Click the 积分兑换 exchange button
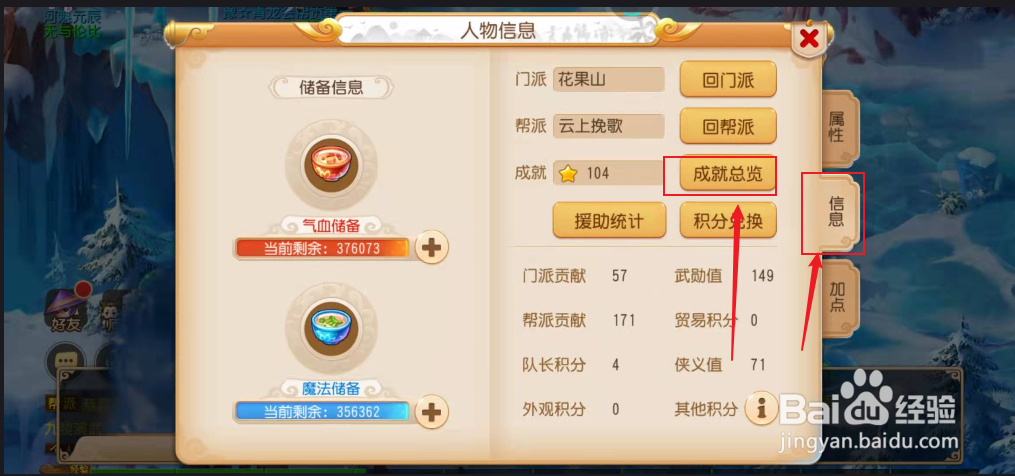 click(x=728, y=220)
